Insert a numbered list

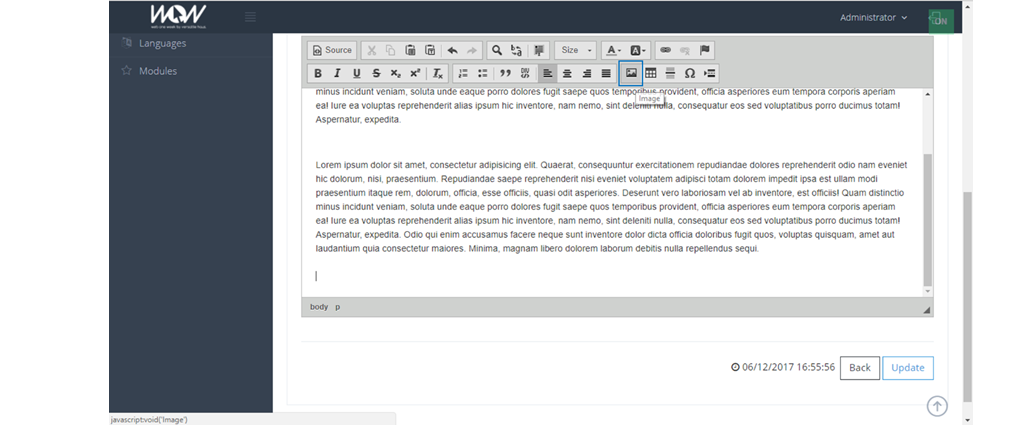[x=463, y=73]
